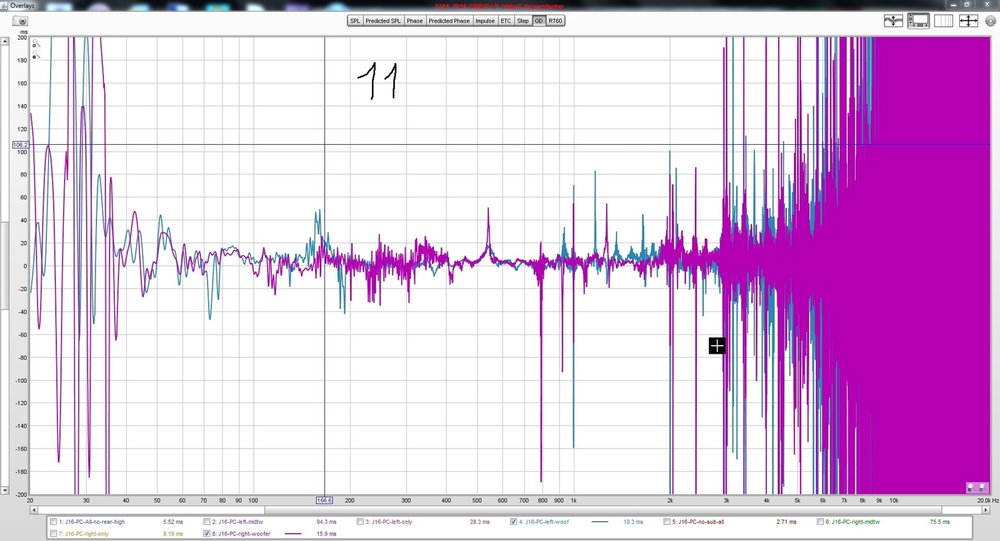The width and height of the screenshot is (1000, 541).
Task: Uncheck the J16-PC-right-woofer trace
Action: pos(207,533)
